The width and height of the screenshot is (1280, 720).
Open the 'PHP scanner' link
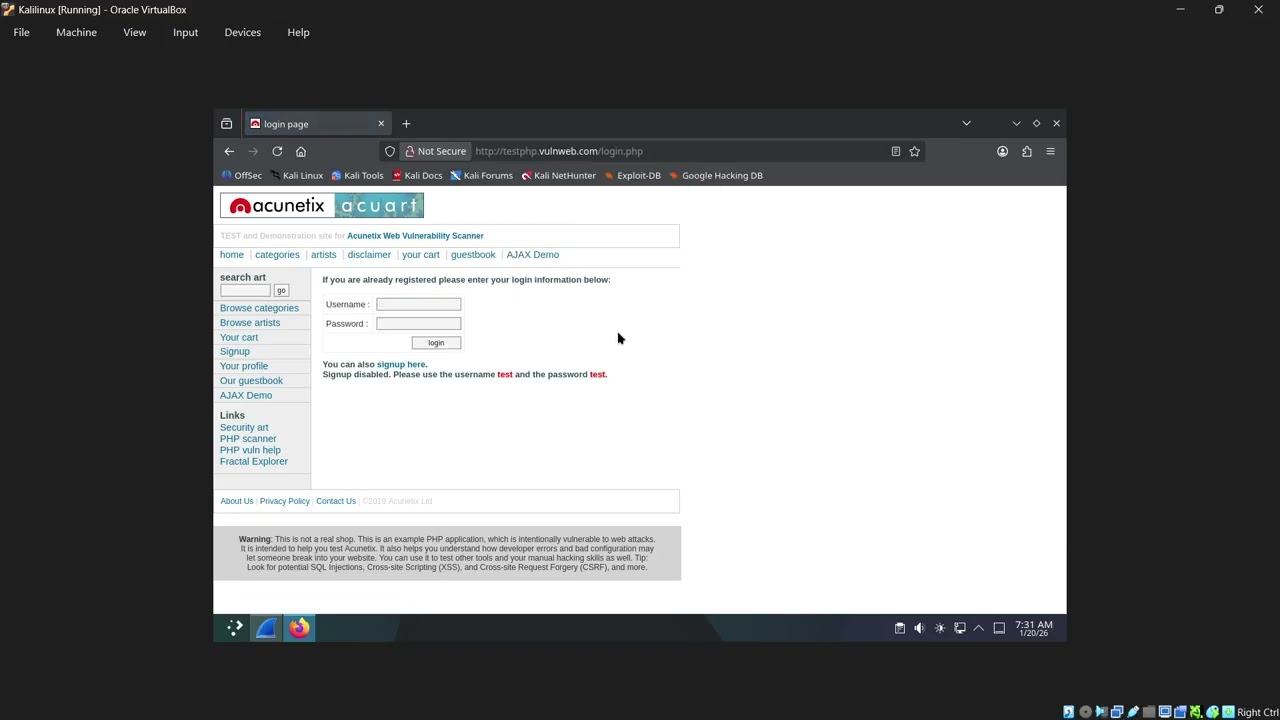[248, 439]
